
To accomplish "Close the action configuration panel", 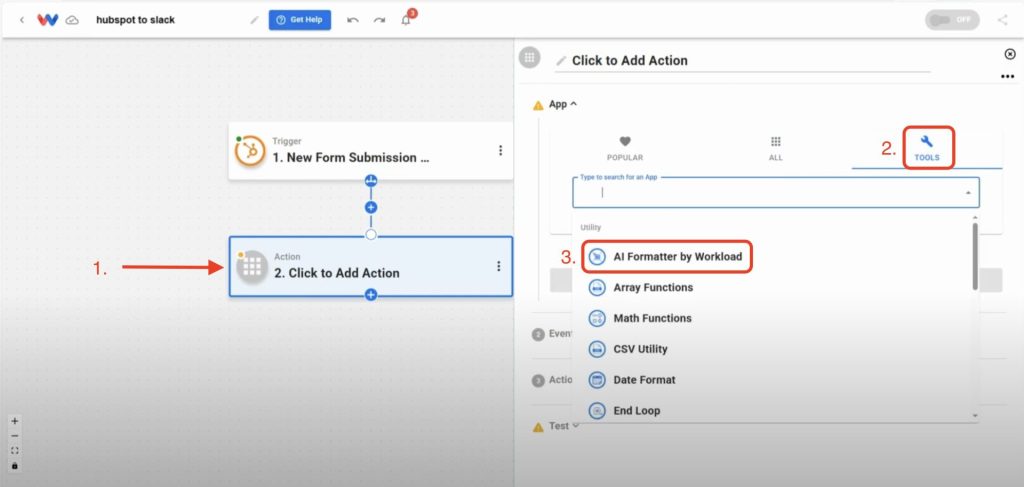I will (1010, 54).
